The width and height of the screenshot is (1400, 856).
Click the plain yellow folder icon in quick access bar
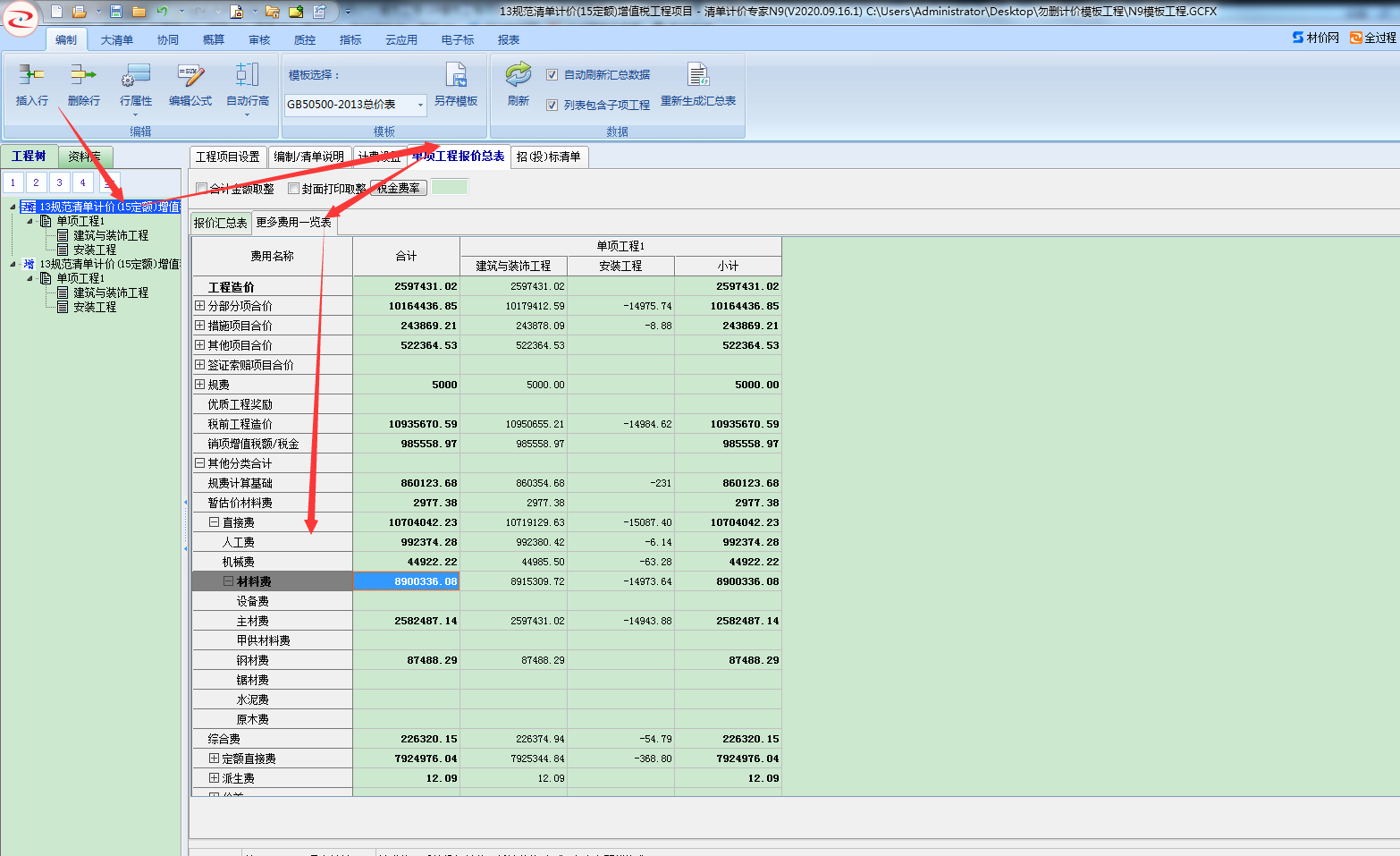coord(139,12)
